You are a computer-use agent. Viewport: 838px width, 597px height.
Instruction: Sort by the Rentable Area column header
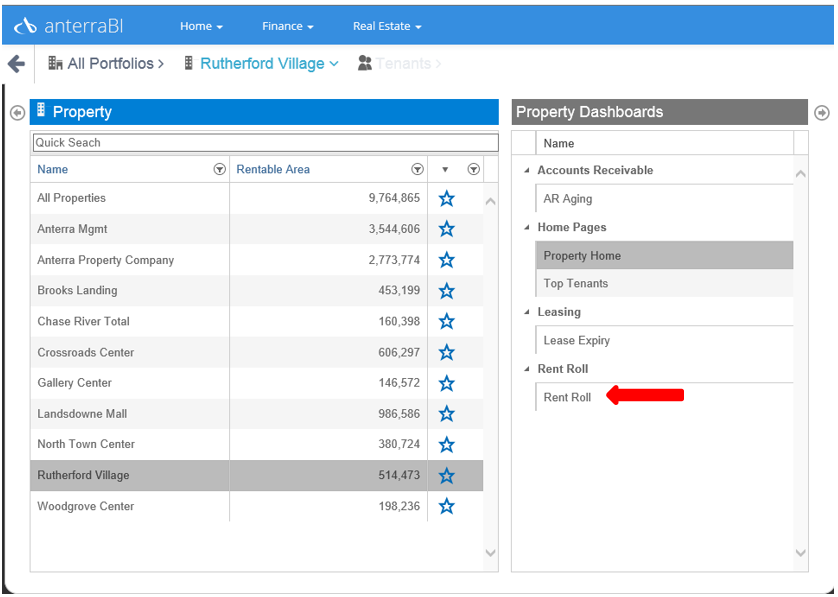pyautogui.click(x=273, y=169)
